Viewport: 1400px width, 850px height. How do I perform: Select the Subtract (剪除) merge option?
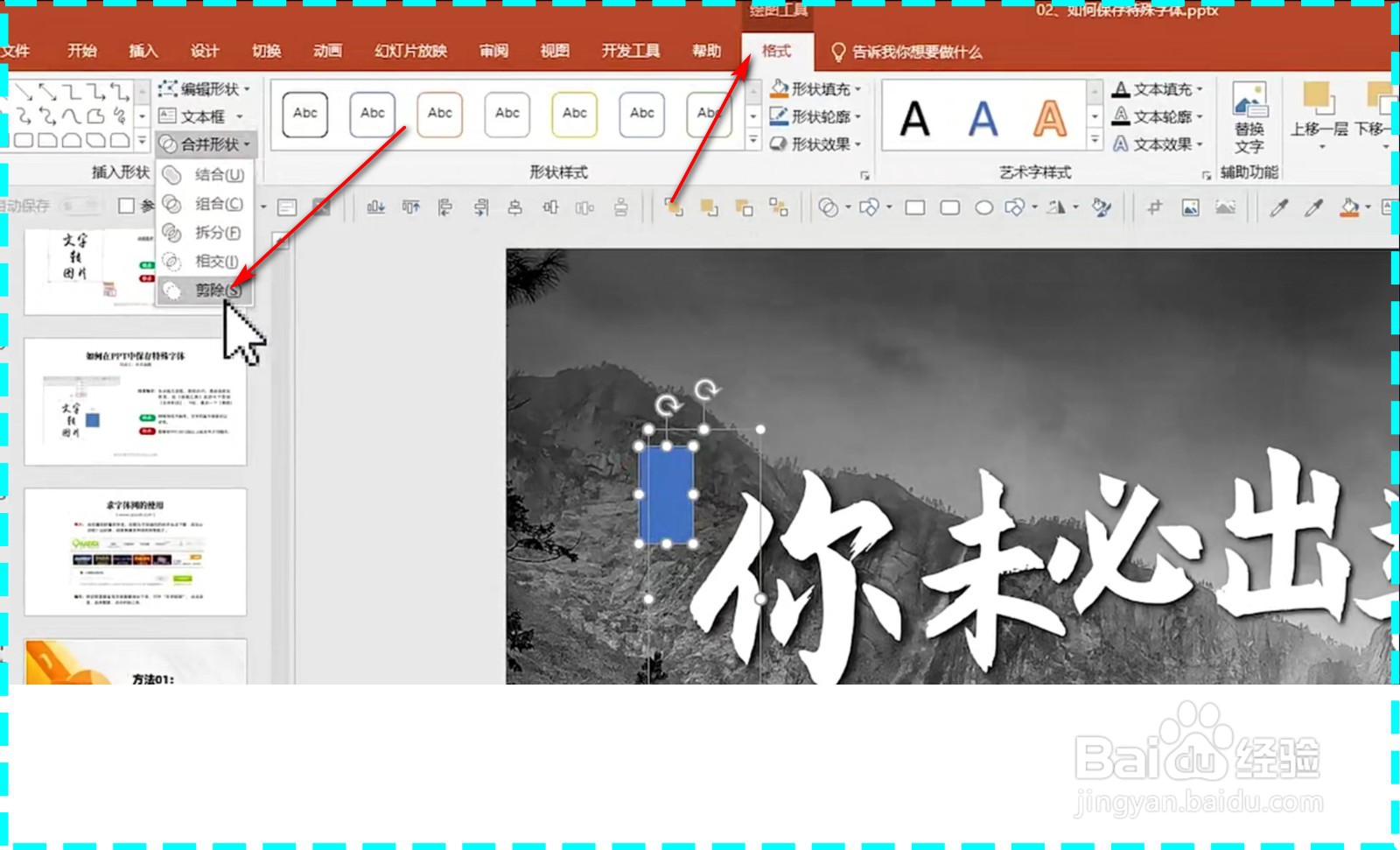(x=205, y=291)
